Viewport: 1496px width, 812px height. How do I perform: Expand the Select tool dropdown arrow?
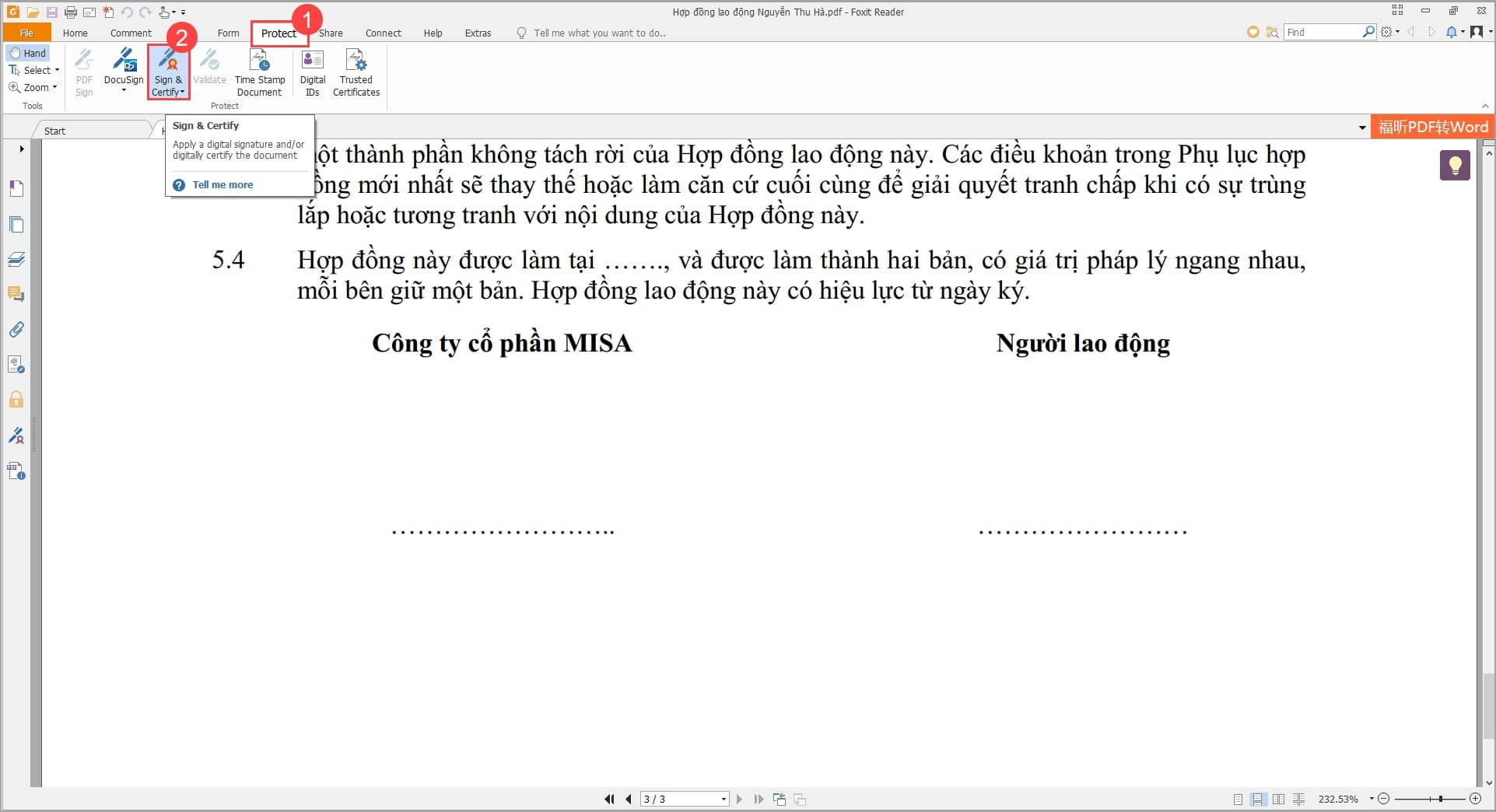coord(57,70)
